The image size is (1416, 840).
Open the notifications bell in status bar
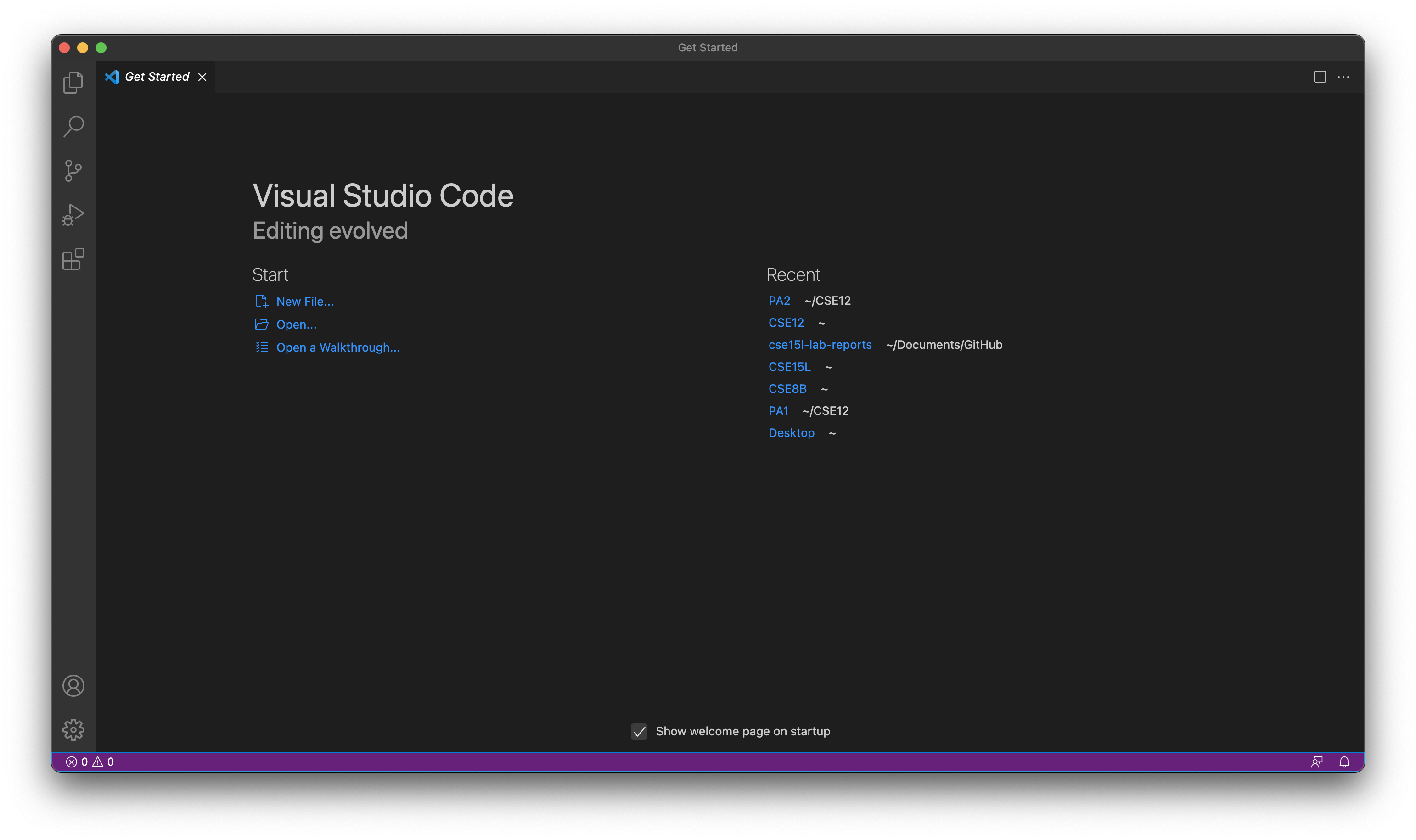tap(1344, 762)
